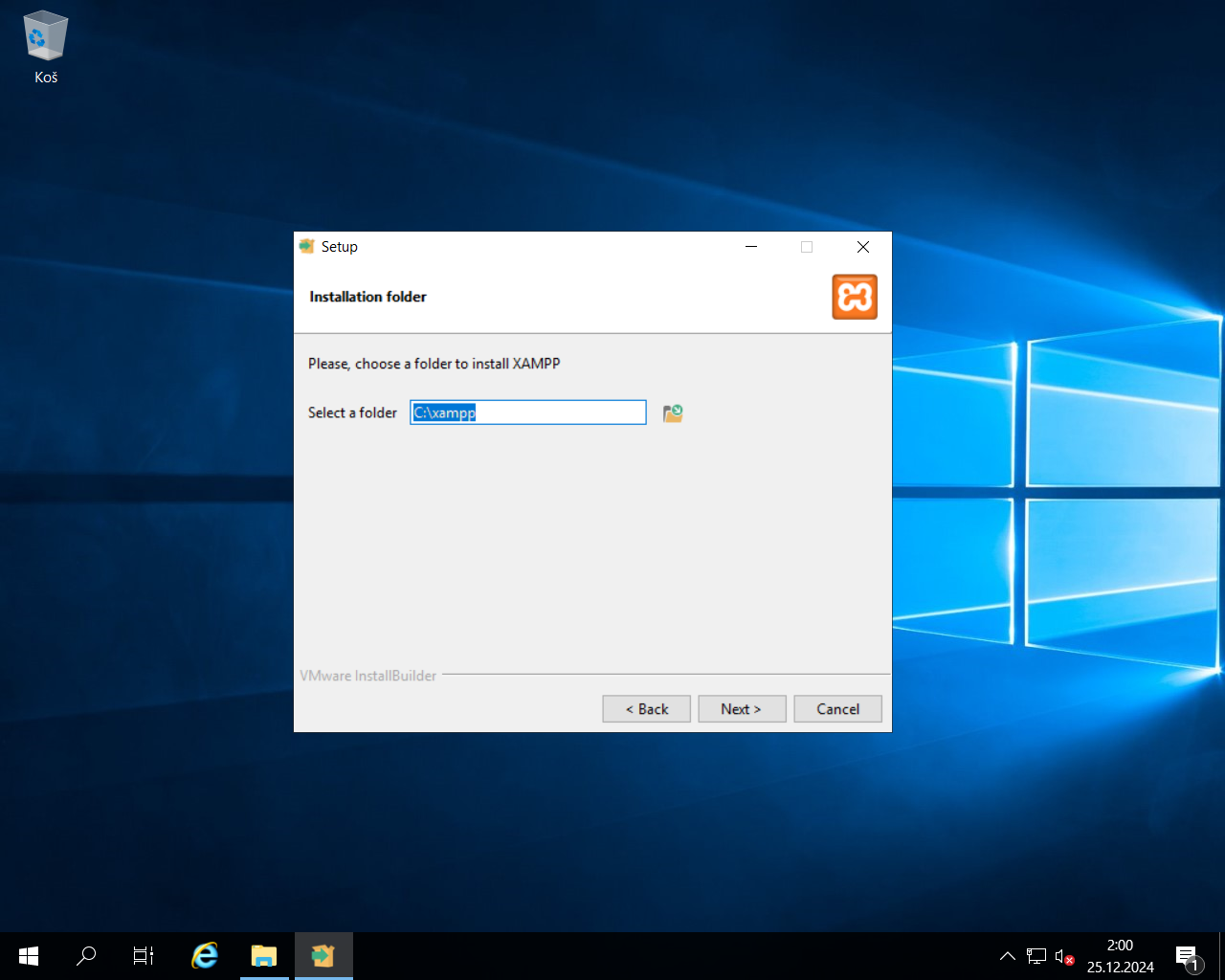Go back to the previous setup step

[x=646, y=708]
